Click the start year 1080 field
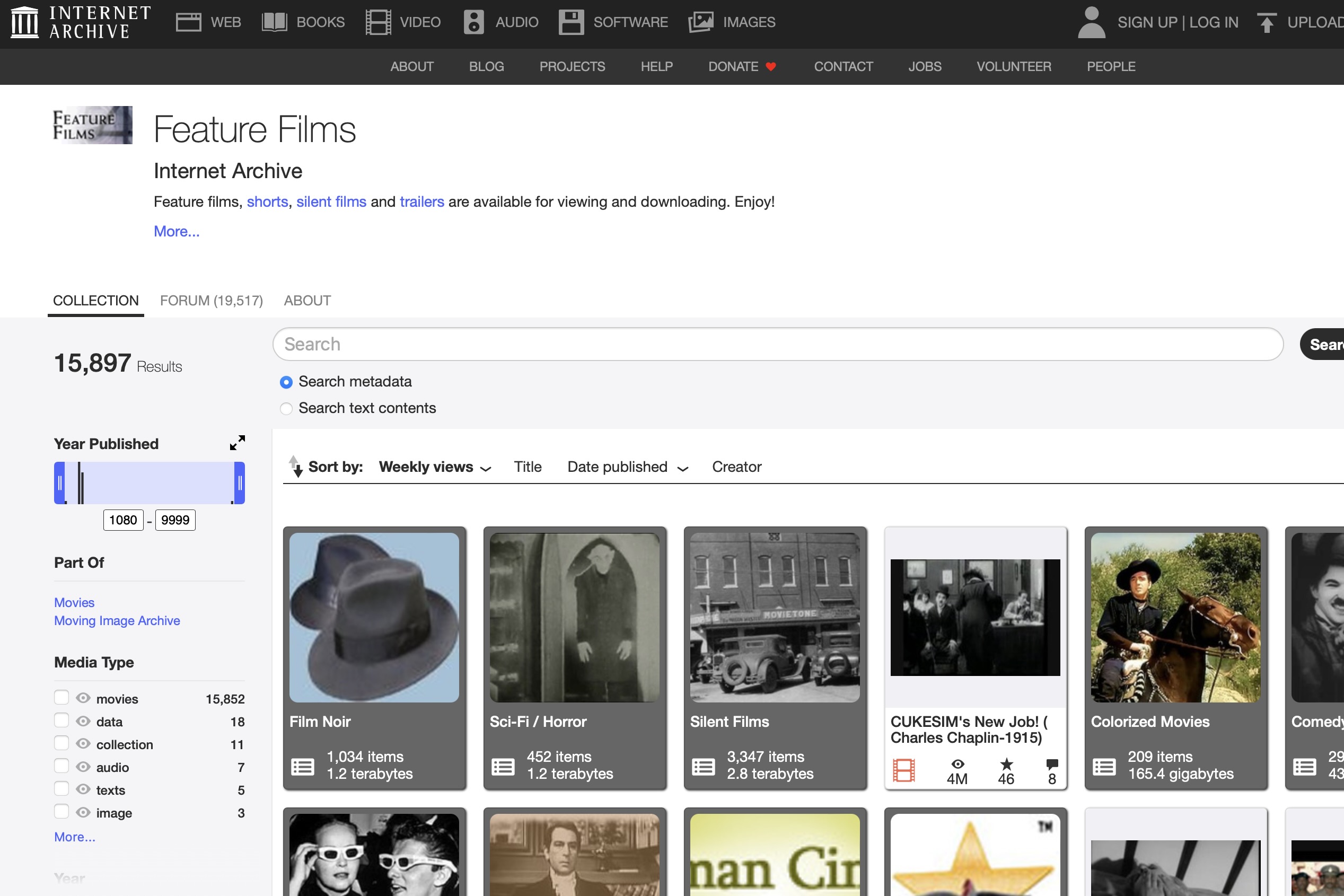Screen dimensions: 1344x896 coord(124,520)
